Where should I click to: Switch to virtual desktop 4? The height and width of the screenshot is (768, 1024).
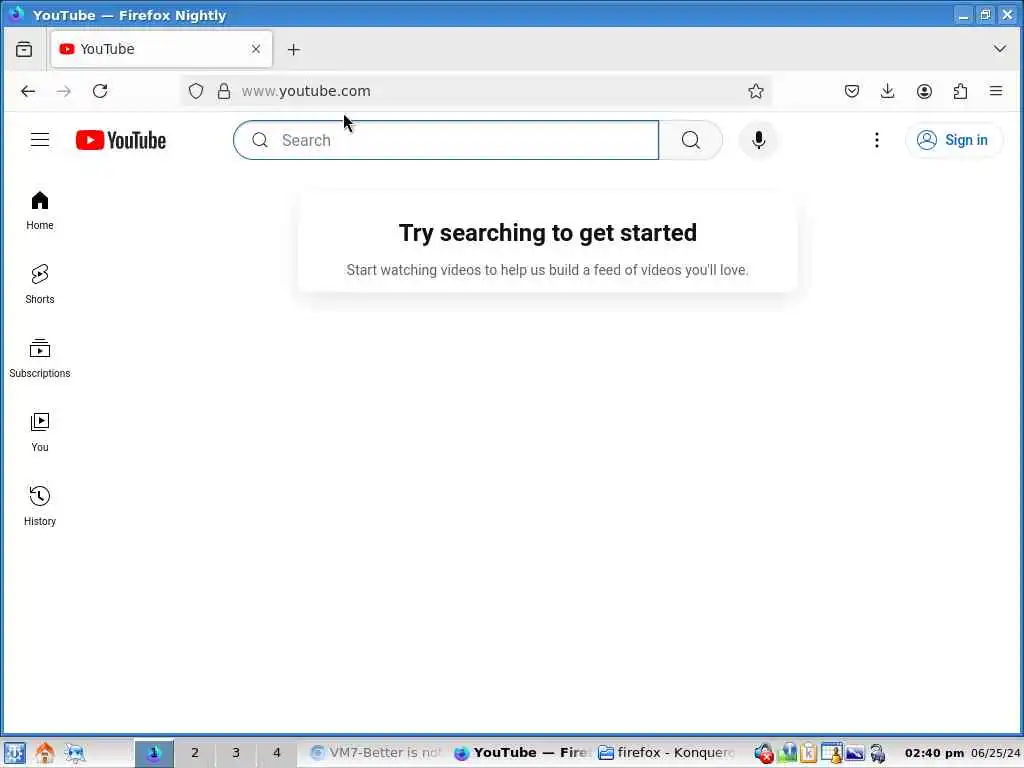coord(276,753)
